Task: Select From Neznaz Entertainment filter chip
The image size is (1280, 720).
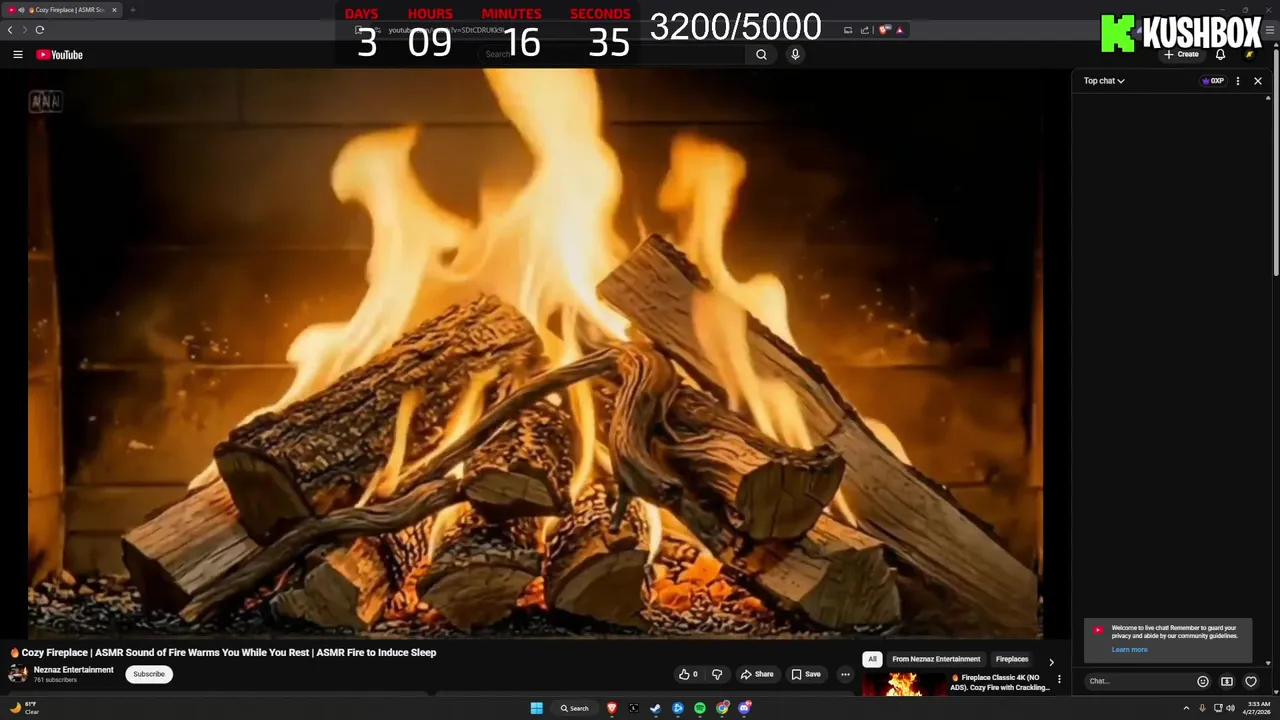Action: (936, 659)
